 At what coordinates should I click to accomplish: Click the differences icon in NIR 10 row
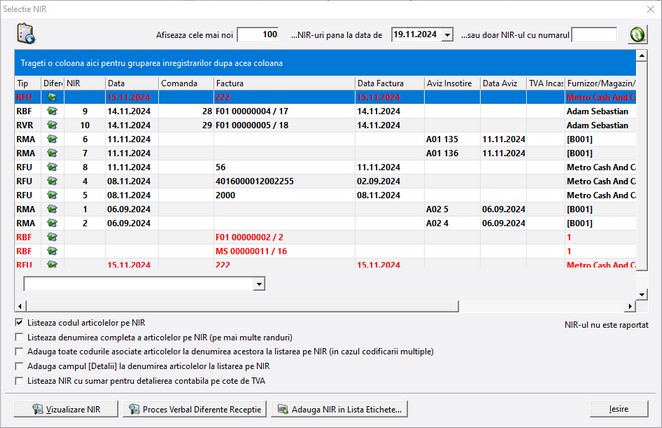[x=52, y=126]
